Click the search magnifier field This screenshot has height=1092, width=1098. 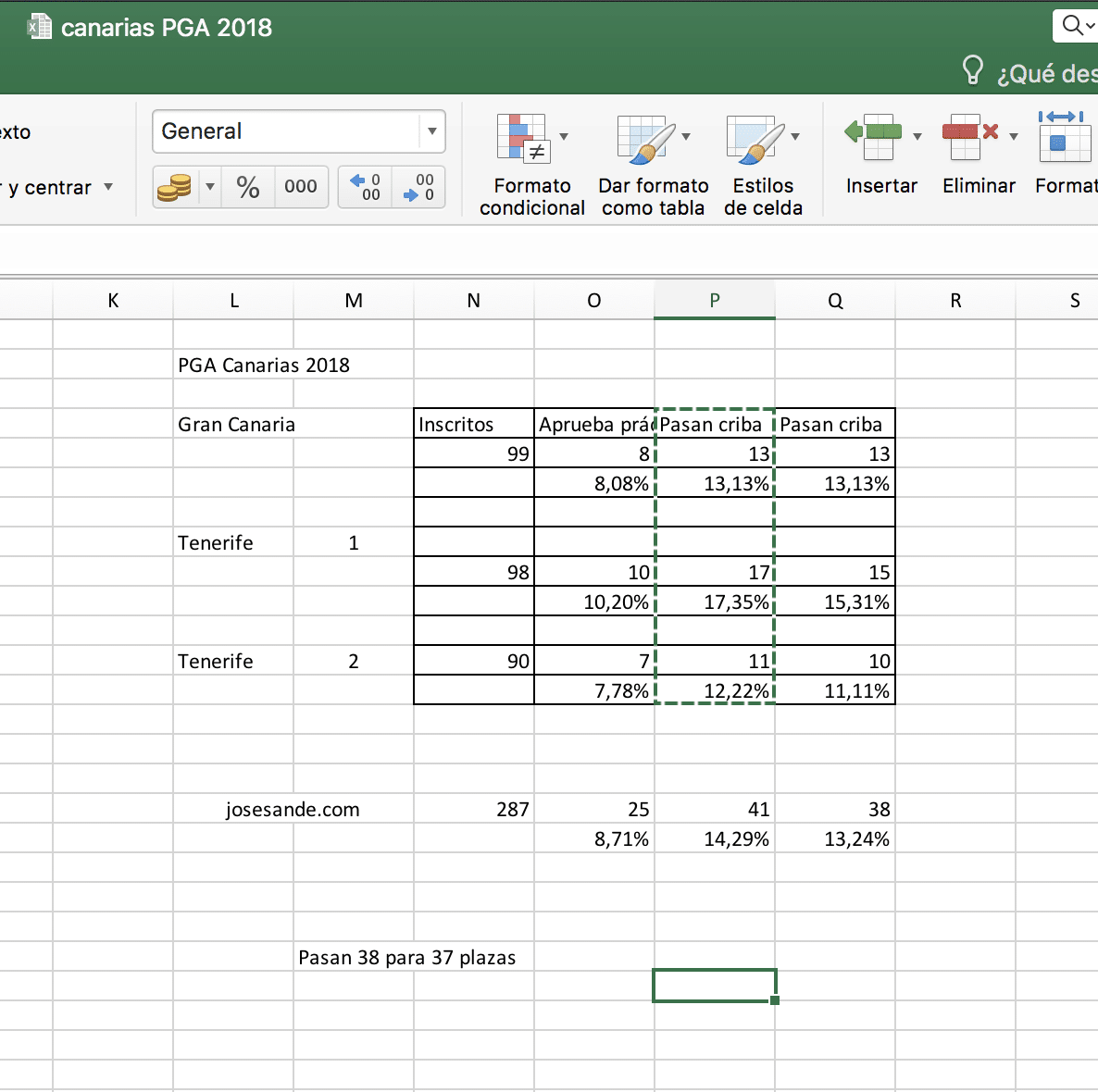pos(1075,26)
